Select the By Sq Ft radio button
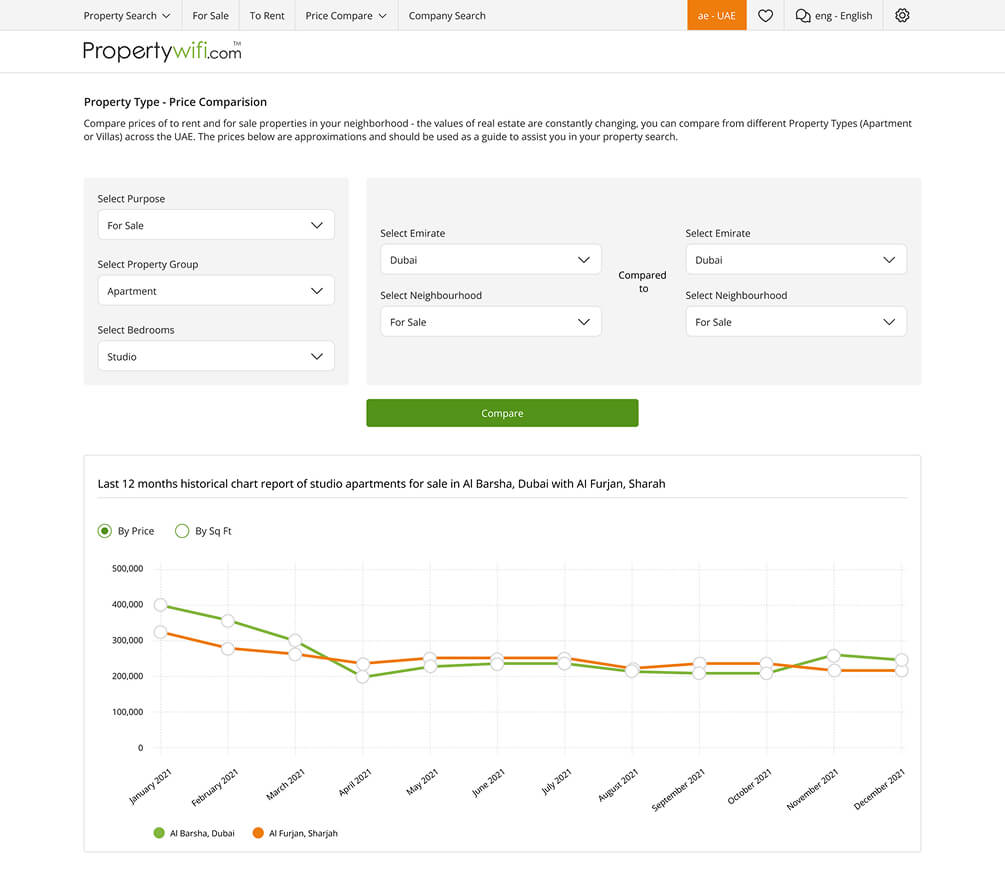 point(182,531)
